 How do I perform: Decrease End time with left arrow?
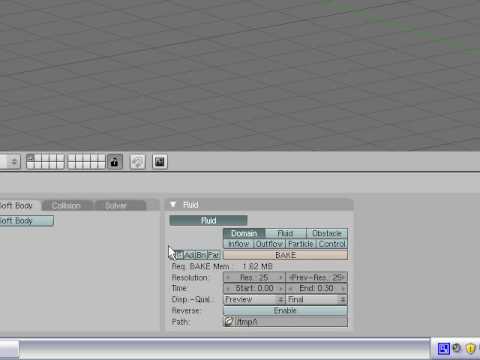[290, 288]
